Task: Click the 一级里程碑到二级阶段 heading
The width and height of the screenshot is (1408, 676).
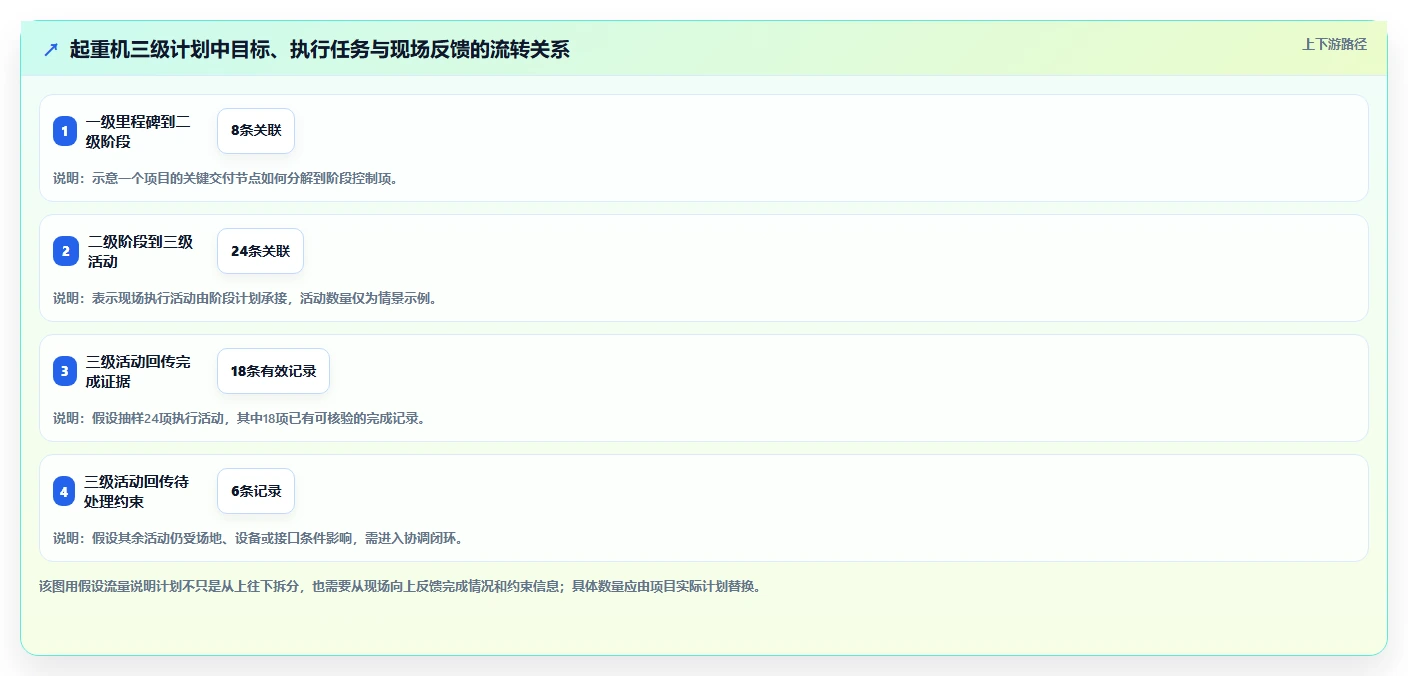Action: (138, 131)
